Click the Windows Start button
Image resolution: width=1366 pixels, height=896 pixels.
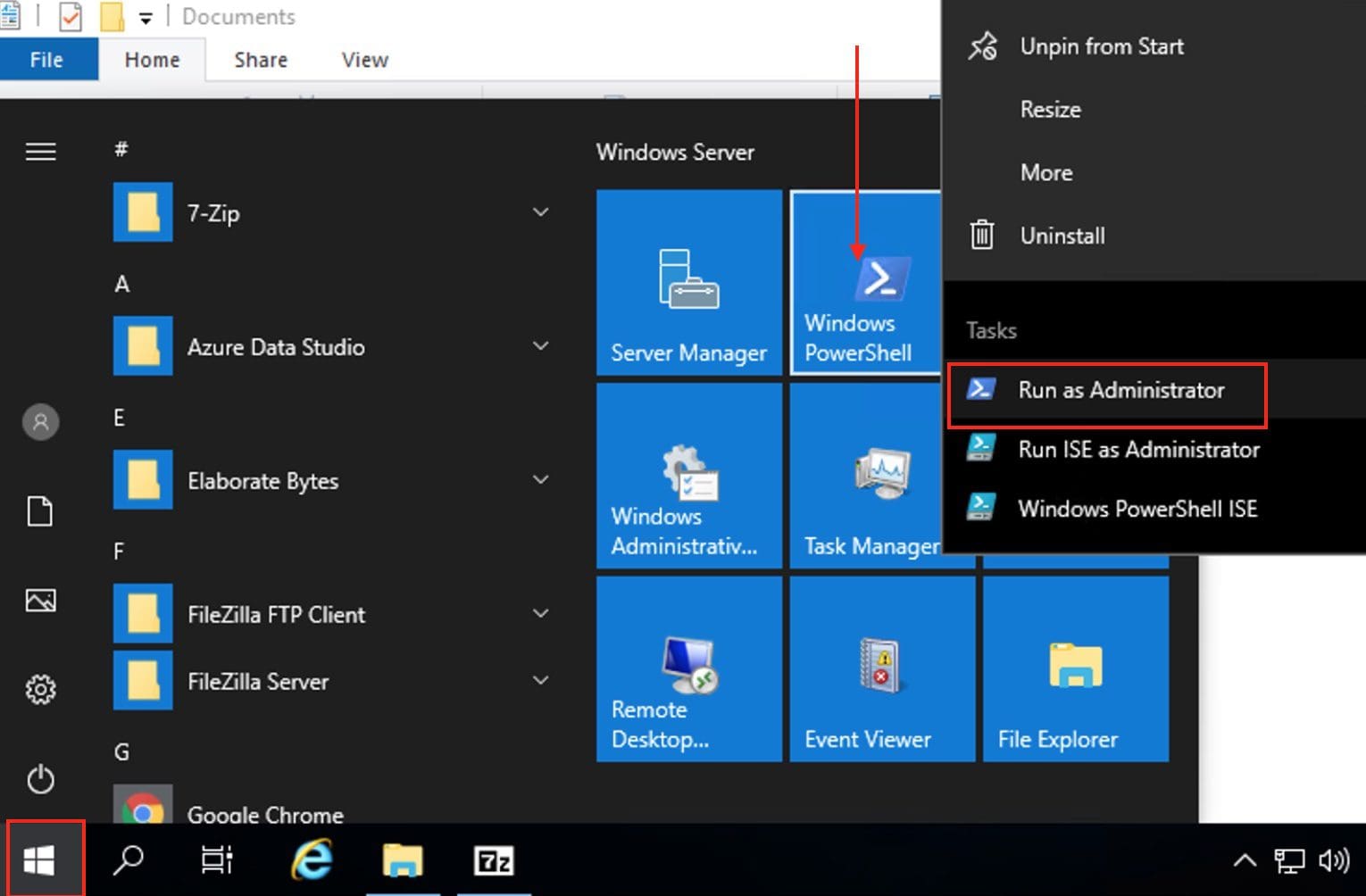tap(40, 861)
